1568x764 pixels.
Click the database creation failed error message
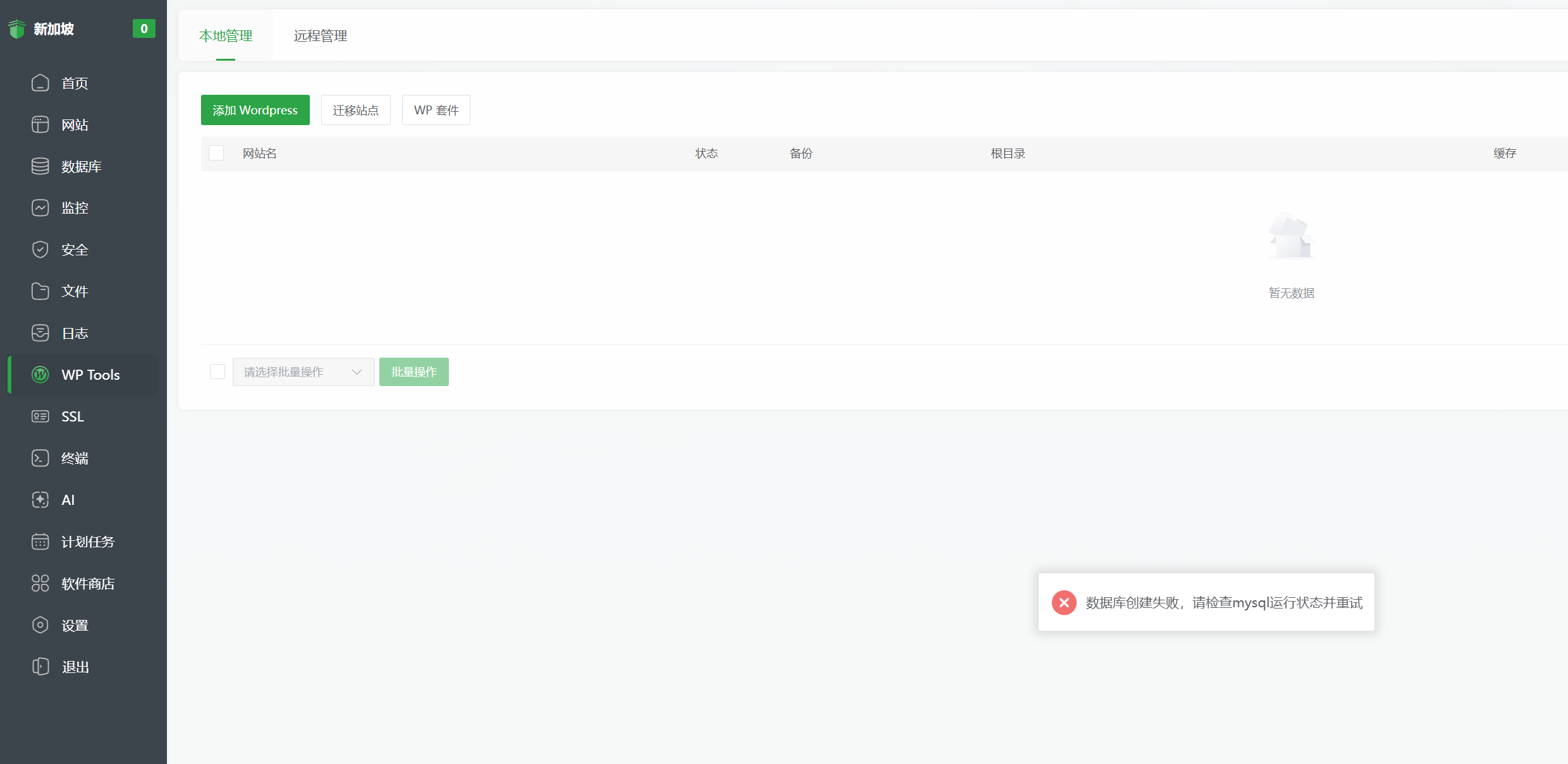click(1224, 603)
